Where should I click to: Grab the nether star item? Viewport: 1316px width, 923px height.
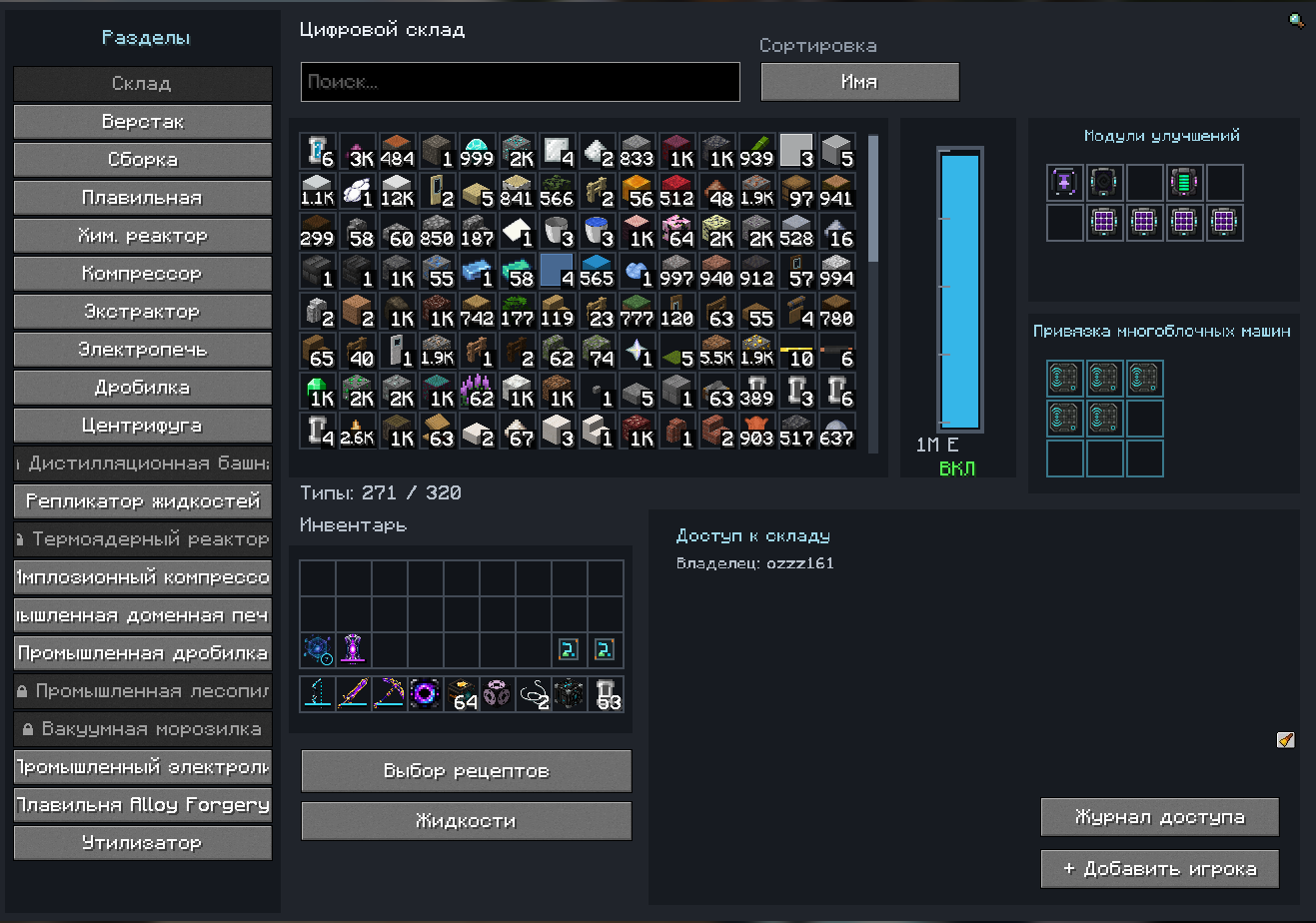637,352
